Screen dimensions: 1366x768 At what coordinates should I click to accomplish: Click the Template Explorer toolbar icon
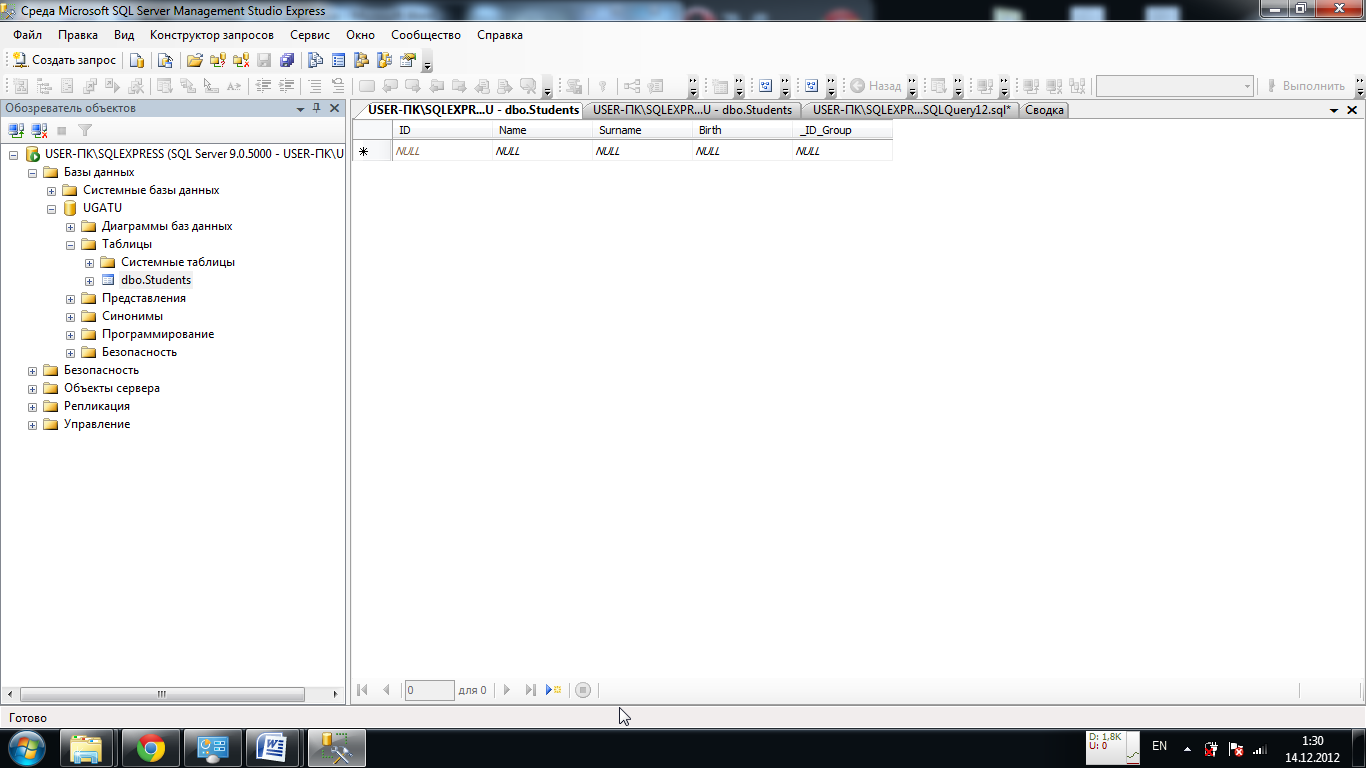click(x=385, y=60)
